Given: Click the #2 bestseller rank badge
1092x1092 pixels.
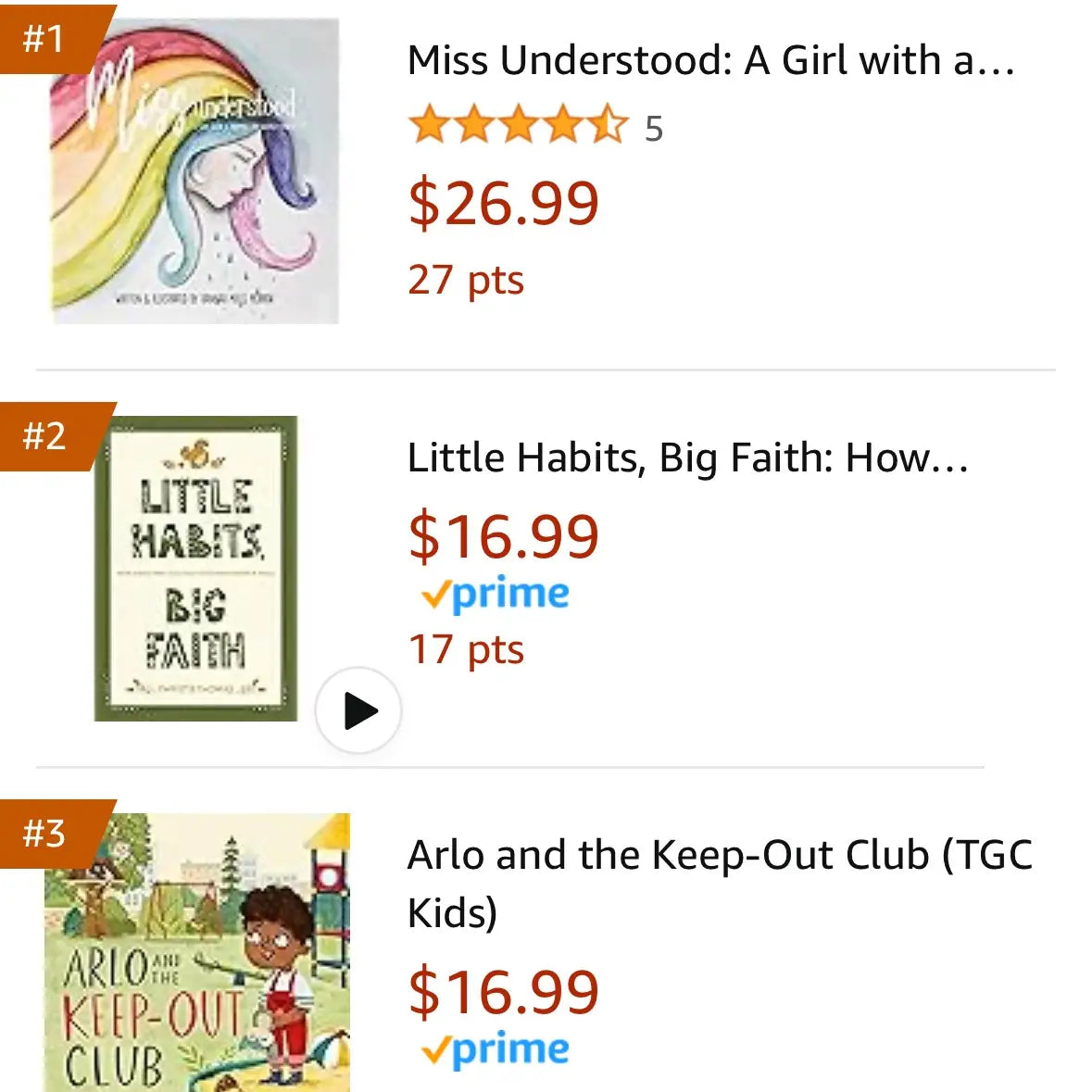Looking at the screenshot, I should pyautogui.click(x=52, y=436).
